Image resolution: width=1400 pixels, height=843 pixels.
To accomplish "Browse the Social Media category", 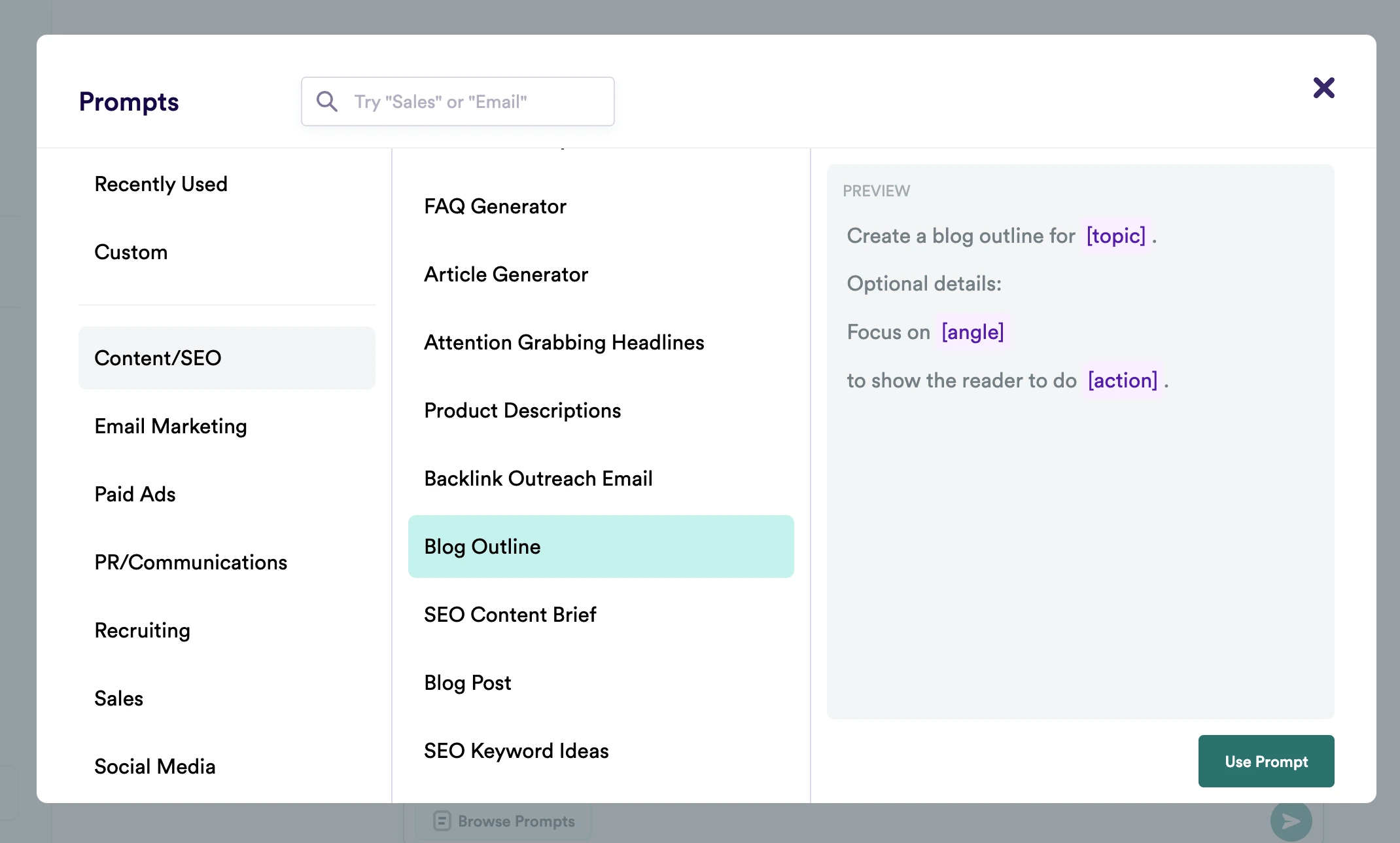I will [x=155, y=766].
